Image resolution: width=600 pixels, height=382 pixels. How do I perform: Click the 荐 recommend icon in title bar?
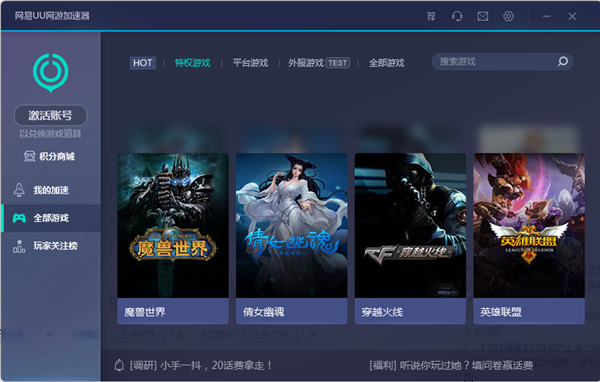[x=431, y=16]
